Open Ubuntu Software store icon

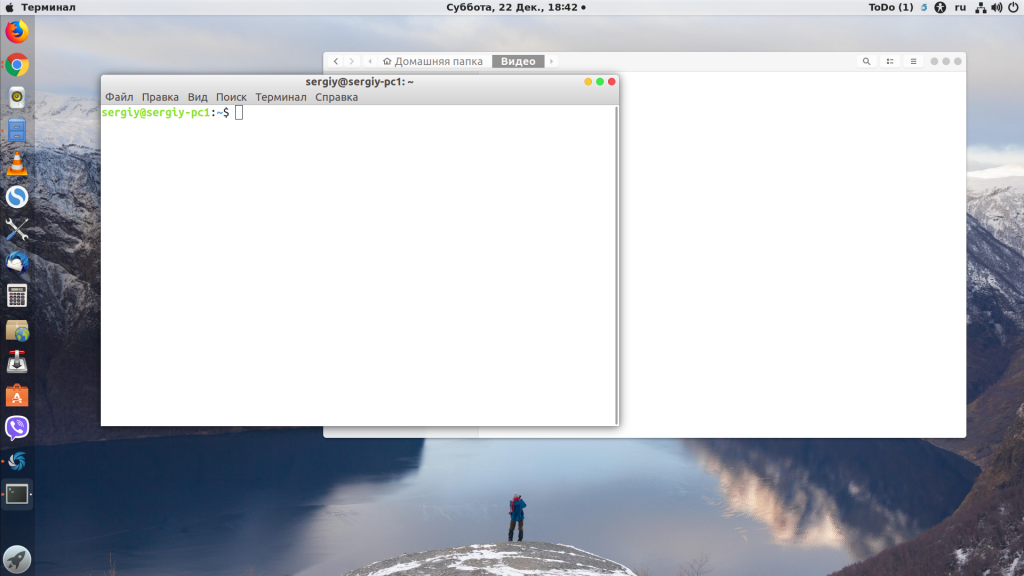point(17,395)
